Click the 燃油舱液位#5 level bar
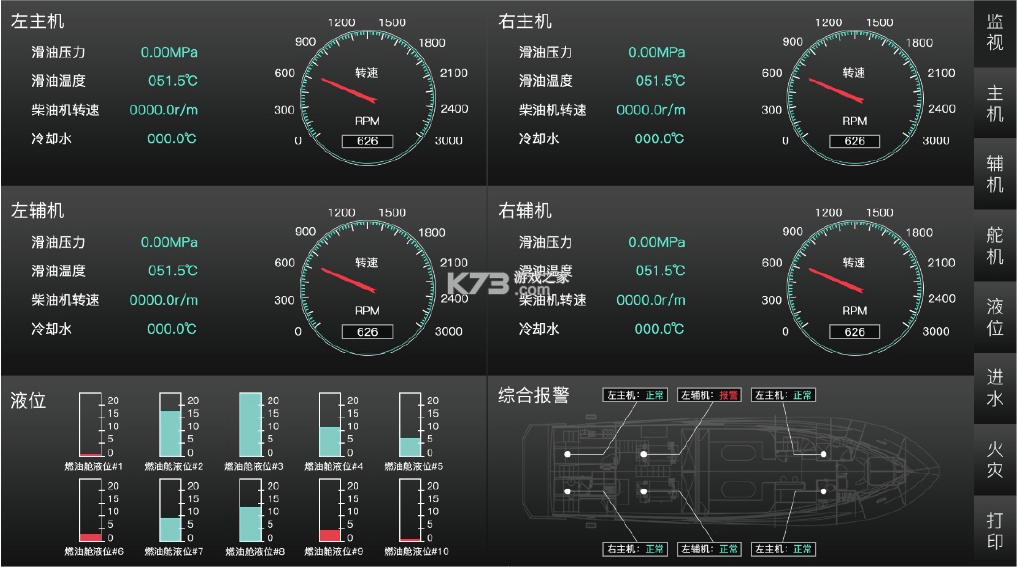The height and width of the screenshot is (567, 1017). click(x=411, y=424)
